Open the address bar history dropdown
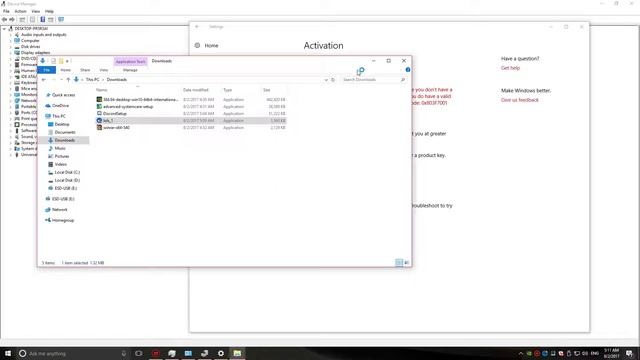Screen dimensions: 640x360 pyautogui.click(x=326, y=80)
